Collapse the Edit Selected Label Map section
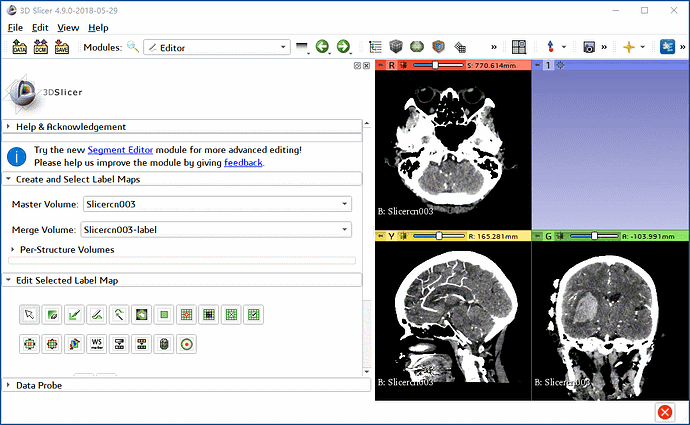Image resolution: width=690 pixels, height=425 pixels. coord(182,280)
